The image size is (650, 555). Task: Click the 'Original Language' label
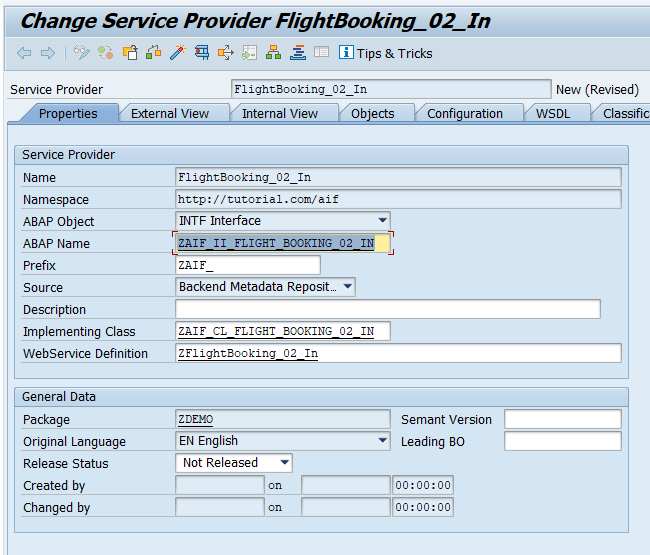point(74,441)
